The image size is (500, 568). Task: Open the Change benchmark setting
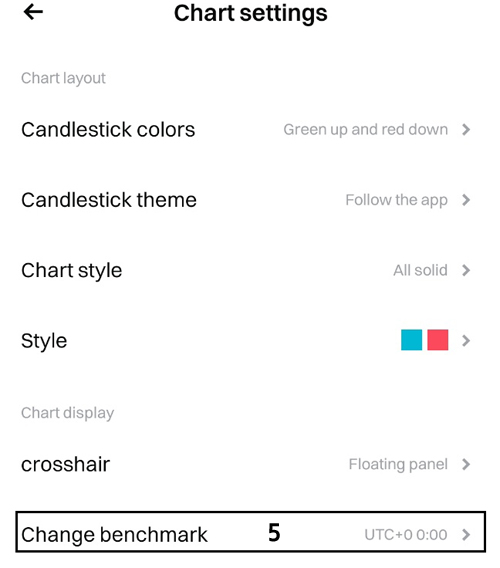pyautogui.click(x=250, y=532)
